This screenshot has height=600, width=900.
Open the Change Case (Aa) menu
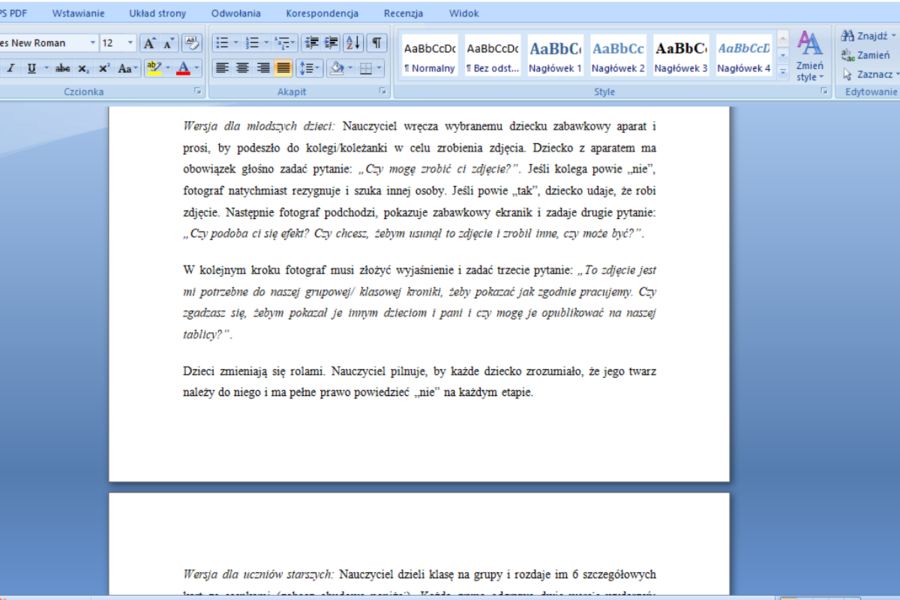[x=127, y=69]
